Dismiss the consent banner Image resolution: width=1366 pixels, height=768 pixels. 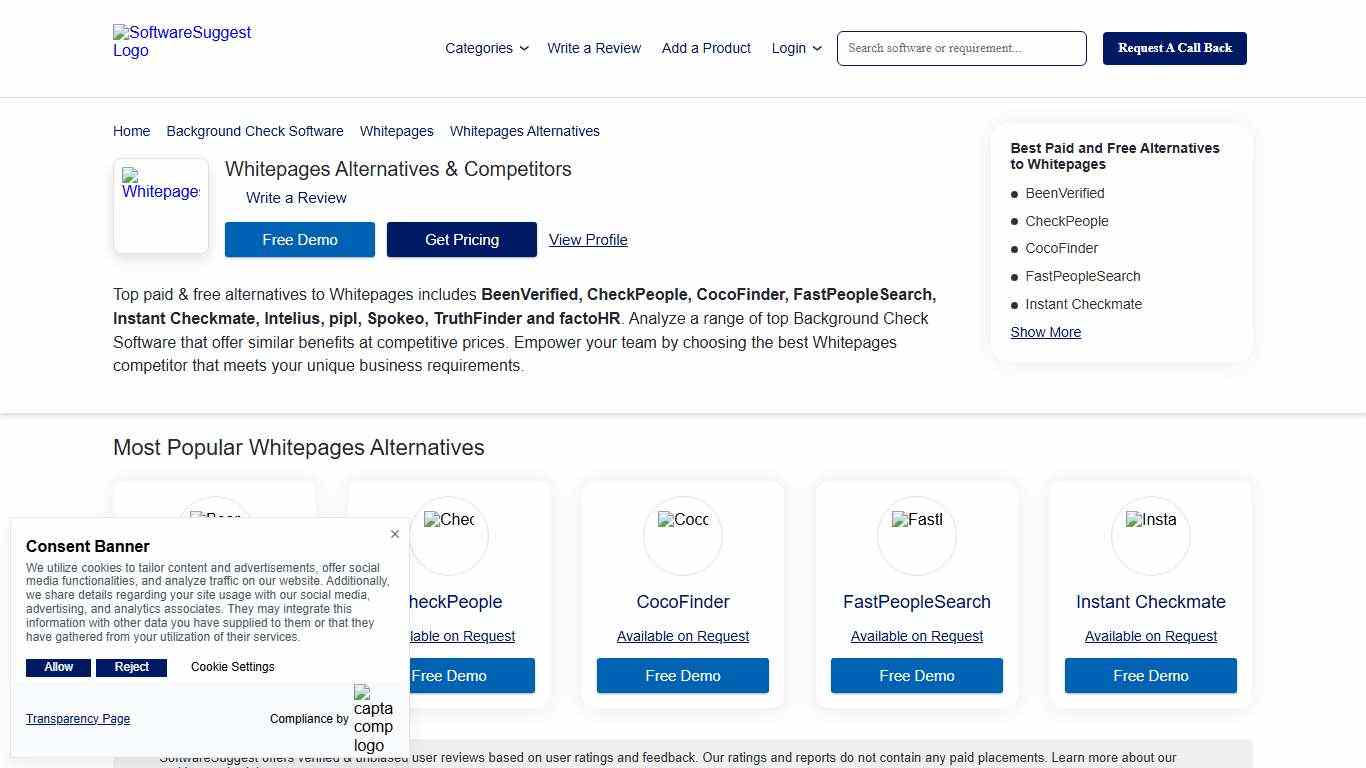coord(394,534)
